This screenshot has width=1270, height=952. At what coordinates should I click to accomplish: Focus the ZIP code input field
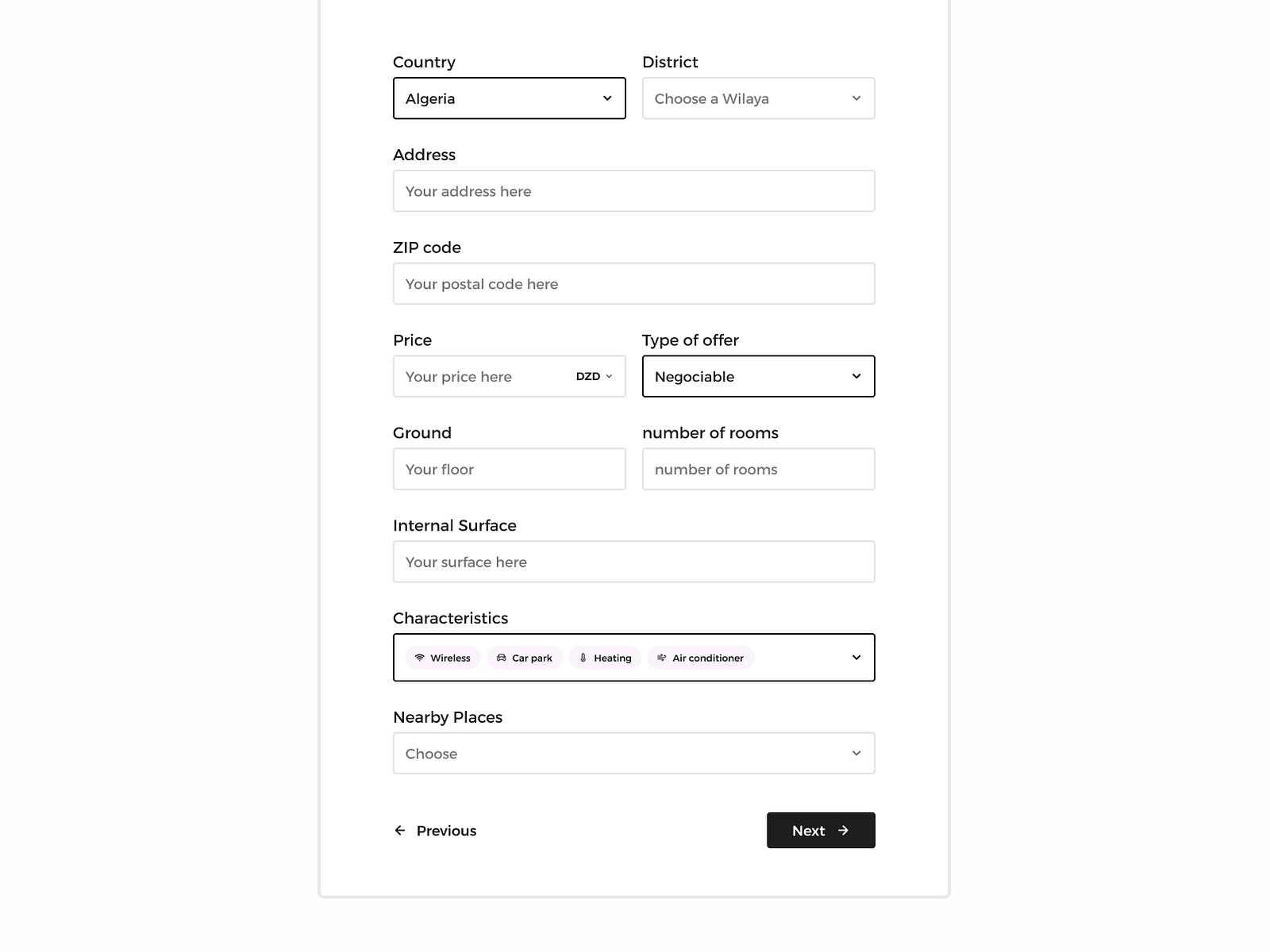633,284
